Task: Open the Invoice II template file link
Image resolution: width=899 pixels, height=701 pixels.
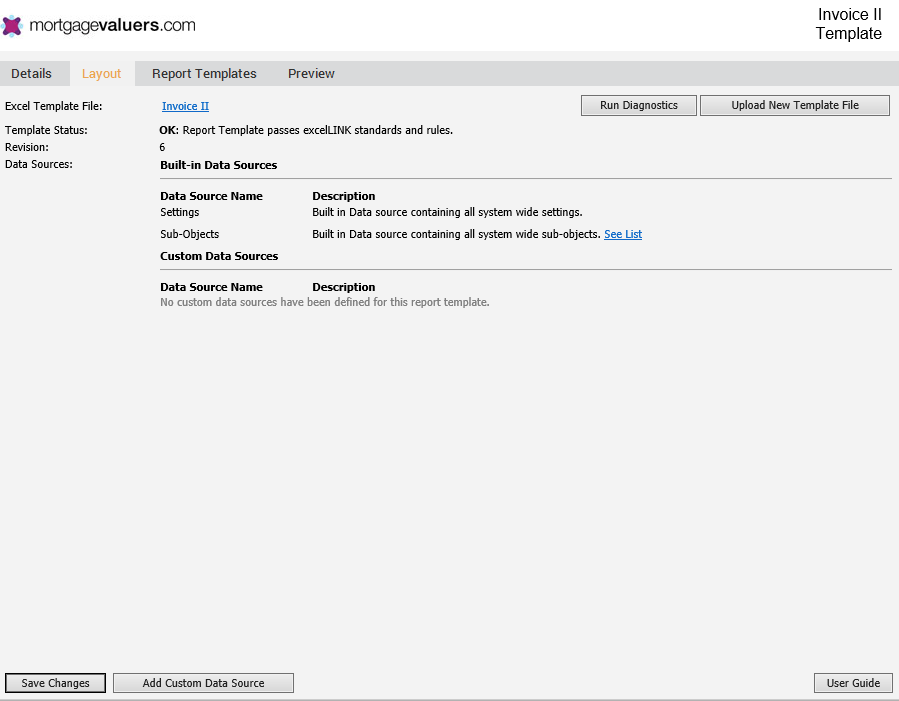Action: (185, 106)
